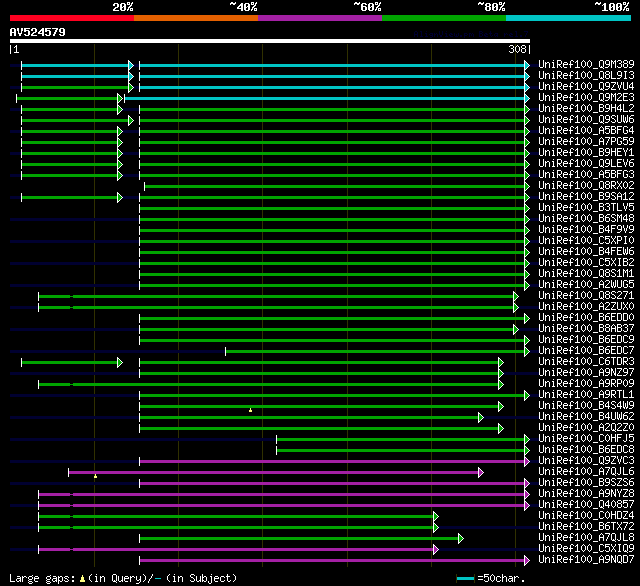Select the UniRef100_Q9LEV6 label

[586, 163]
